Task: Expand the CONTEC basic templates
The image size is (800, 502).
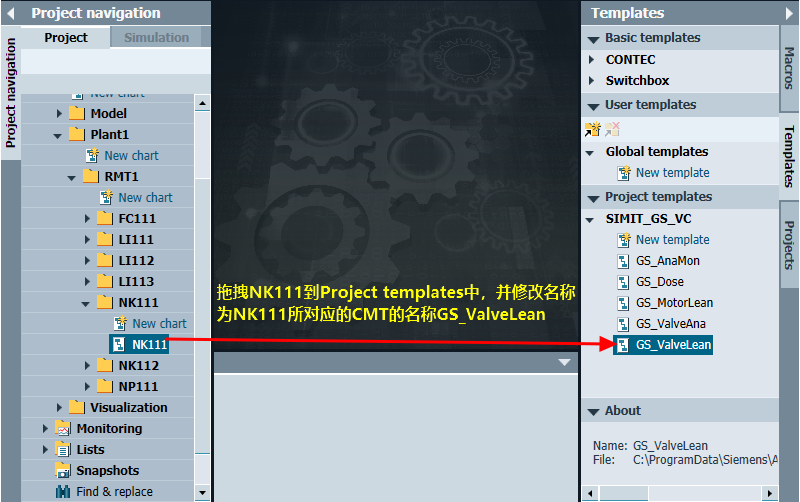Action: 591,59
